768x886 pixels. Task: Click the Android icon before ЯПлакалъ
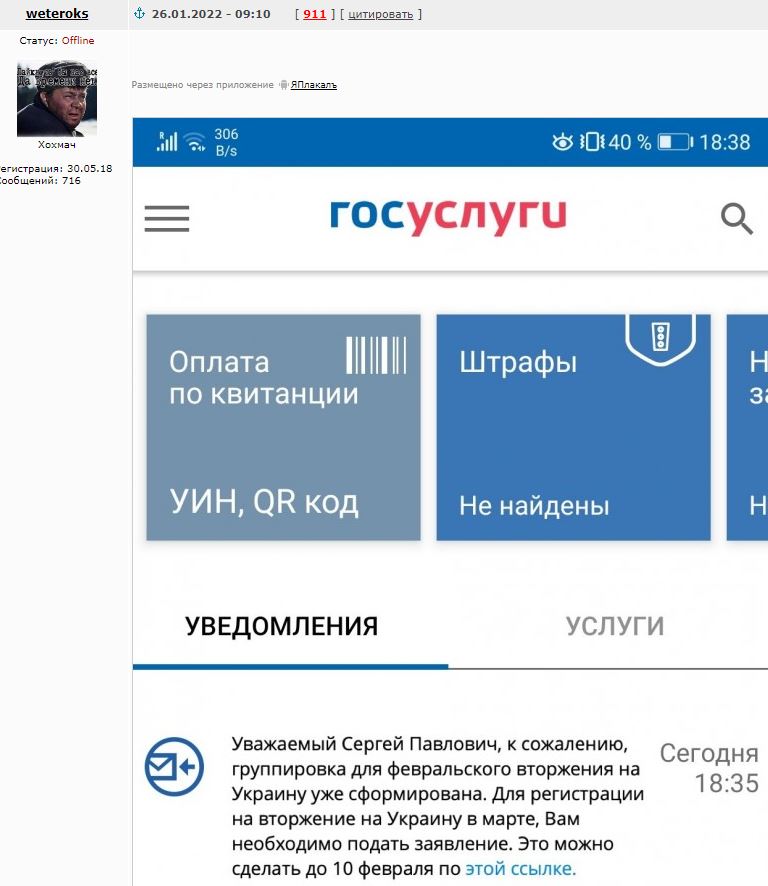[284, 85]
